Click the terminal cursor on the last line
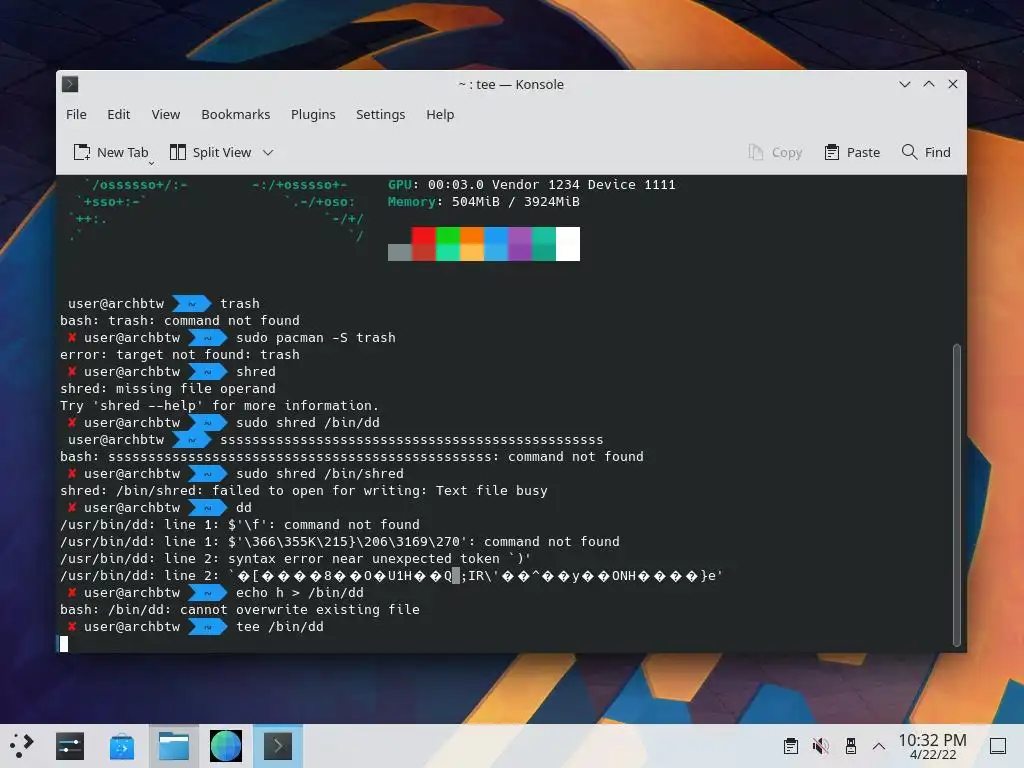Screen dimensions: 1024x768 (x=64, y=644)
